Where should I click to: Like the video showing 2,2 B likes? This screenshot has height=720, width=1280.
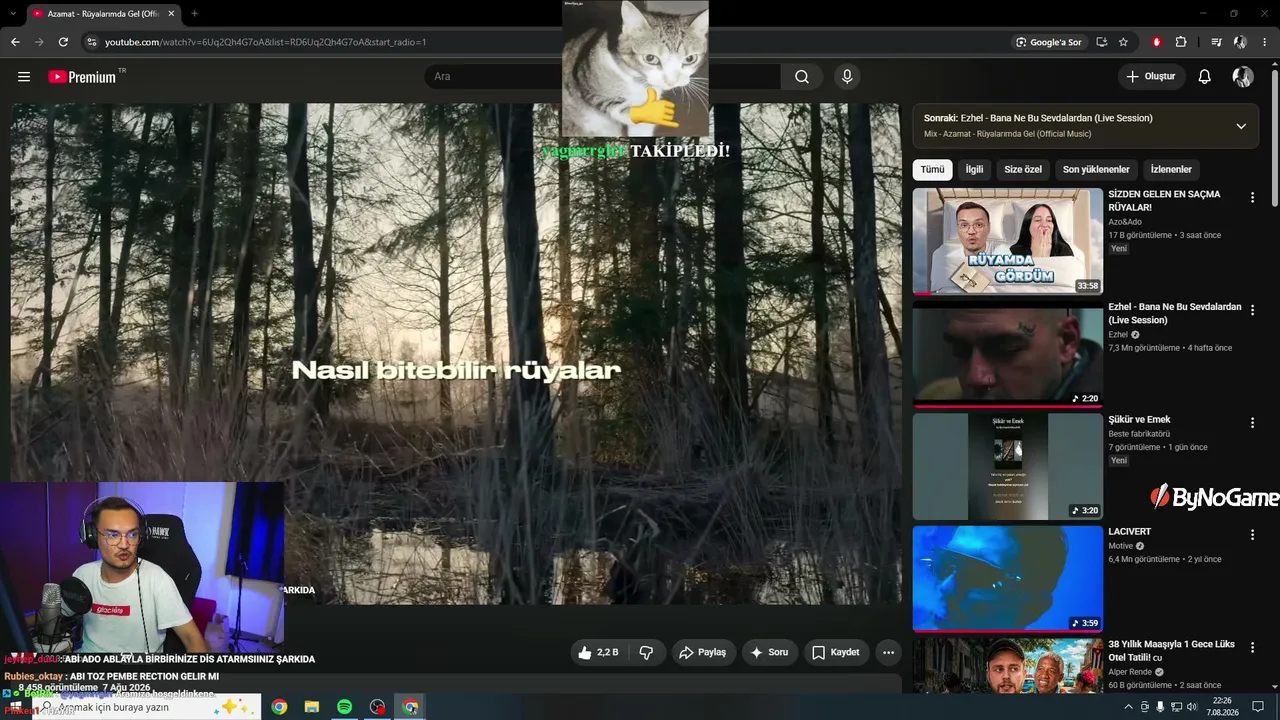click(598, 652)
